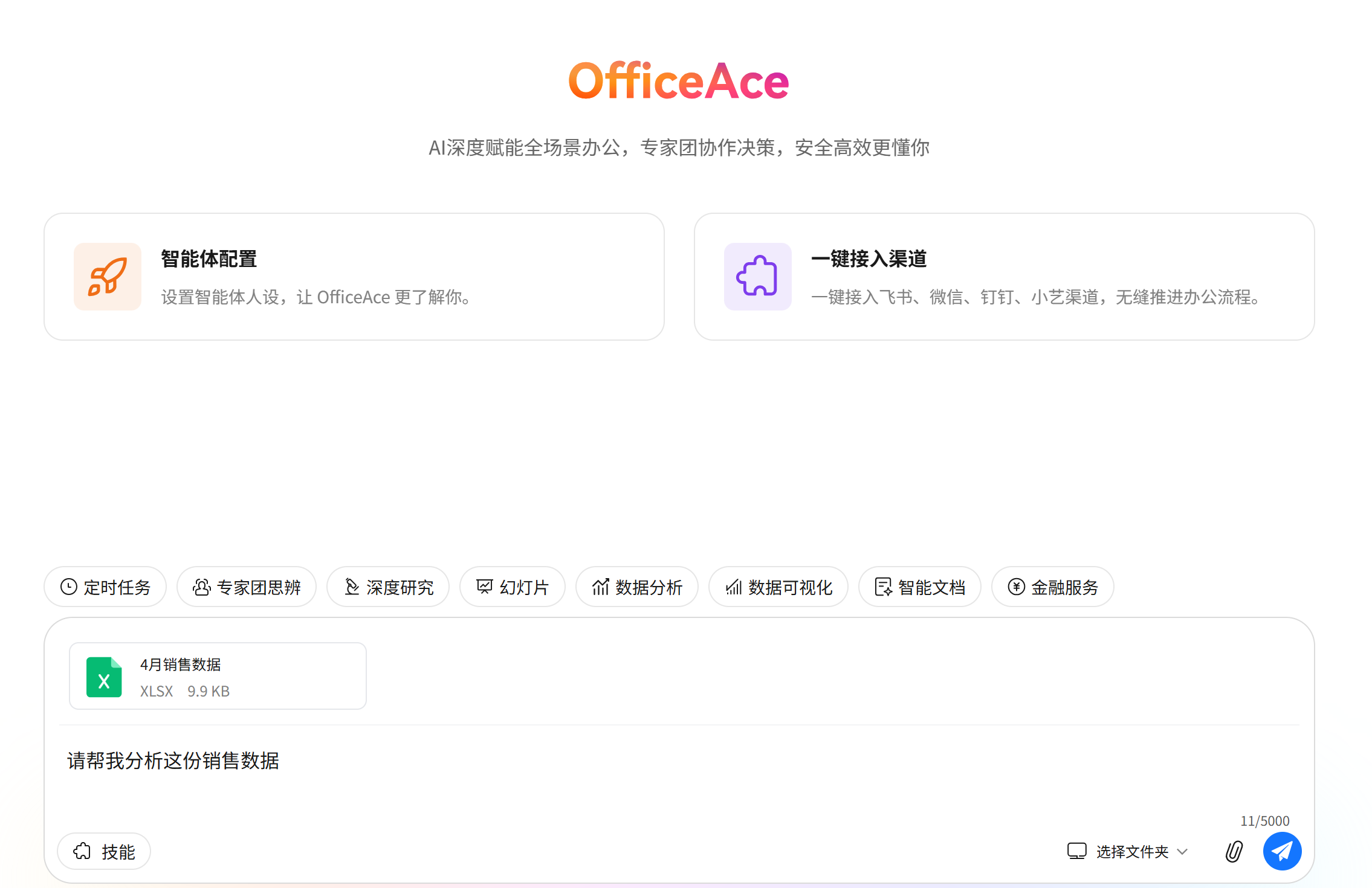Activate the 数据可视化 chip
The height and width of the screenshot is (888, 1372).
pos(778,587)
